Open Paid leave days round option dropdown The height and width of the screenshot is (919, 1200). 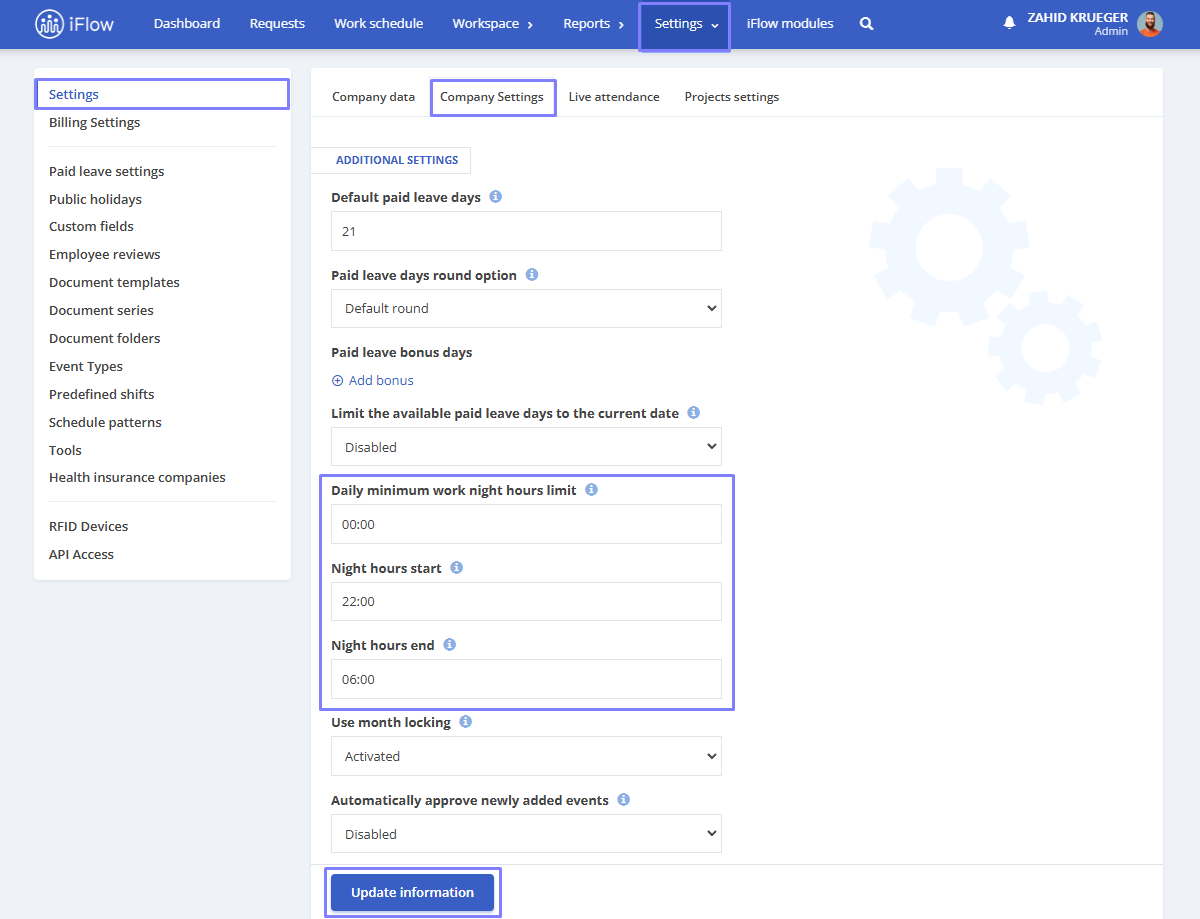[526, 308]
